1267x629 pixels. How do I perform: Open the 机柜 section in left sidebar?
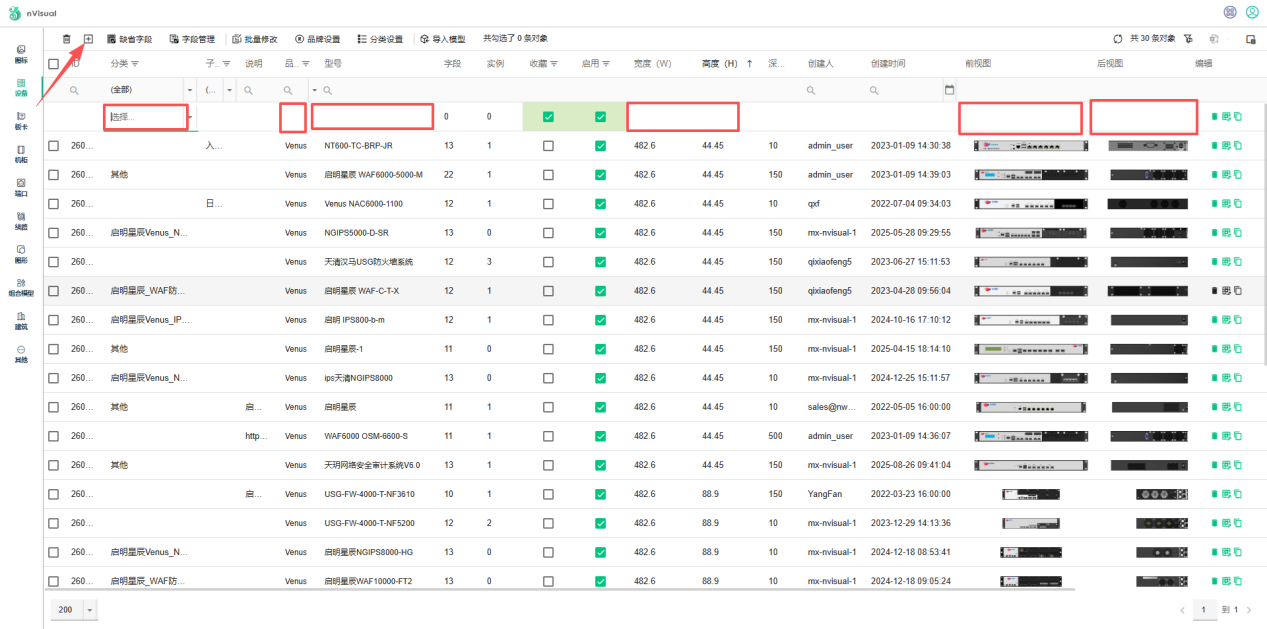[x=21, y=154]
